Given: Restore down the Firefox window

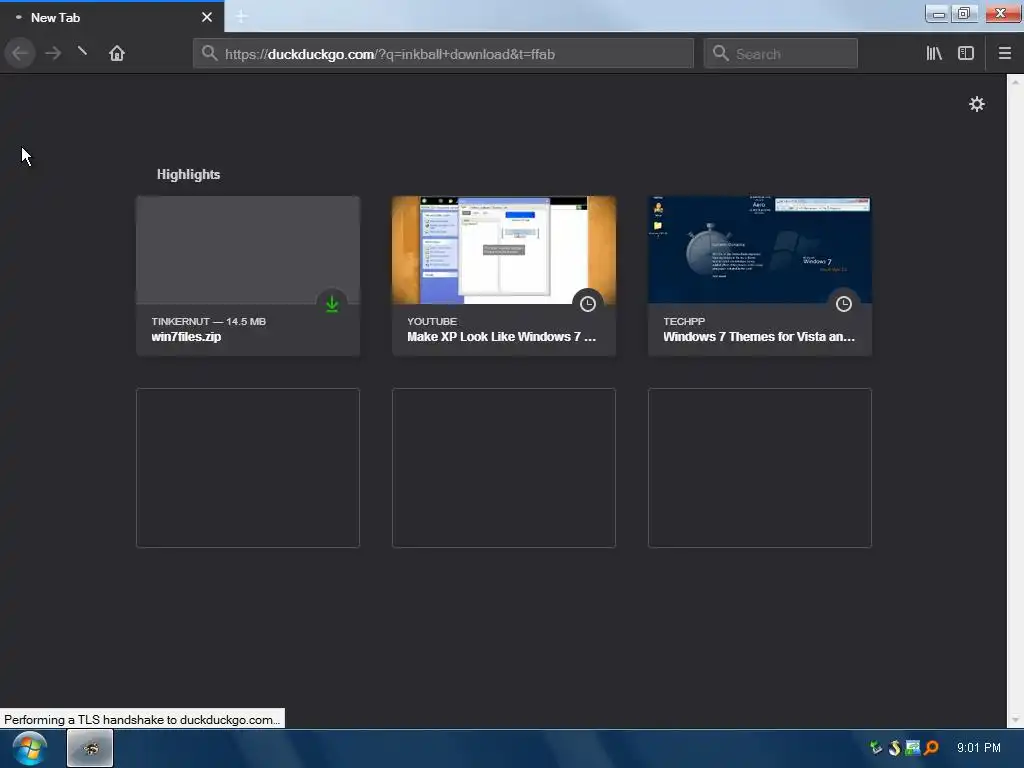Looking at the screenshot, I should pos(964,14).
